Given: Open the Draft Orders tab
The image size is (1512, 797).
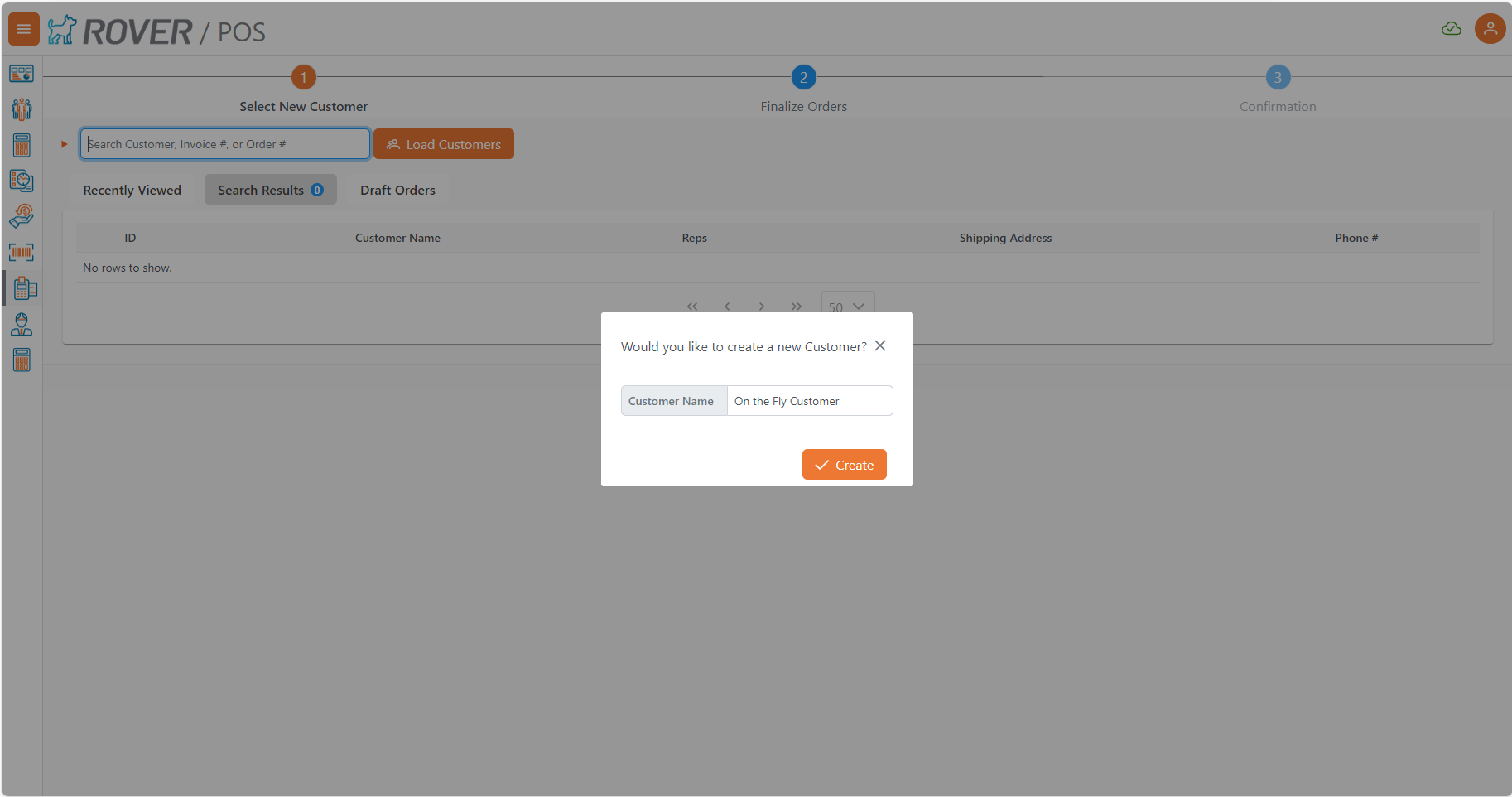Looking at the screenshot, I should 397,190.
